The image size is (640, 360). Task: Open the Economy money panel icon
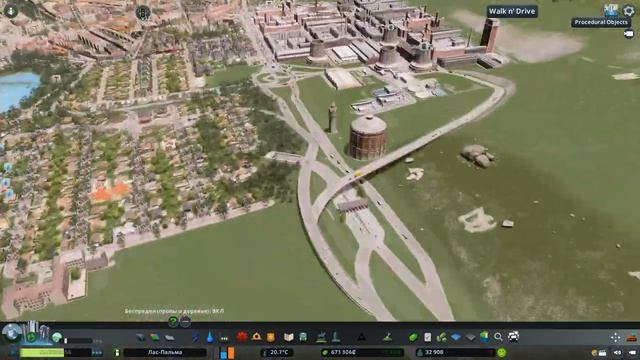413,337
